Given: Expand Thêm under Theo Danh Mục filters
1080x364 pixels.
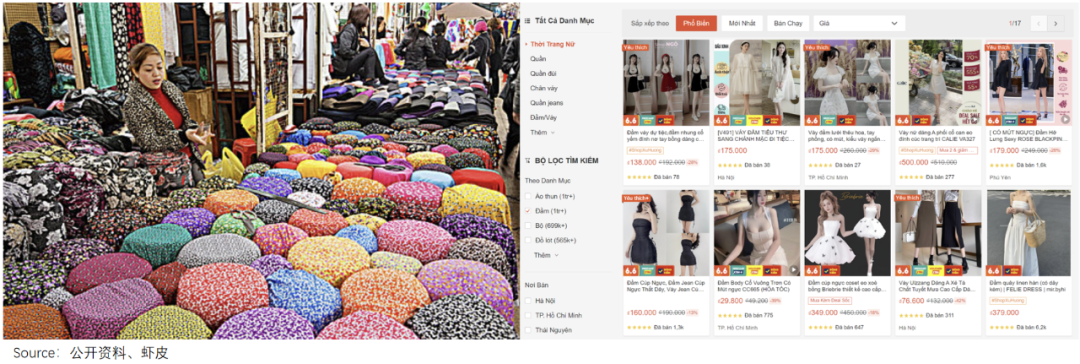Looking at the screenshot, I should click(546, 255).
